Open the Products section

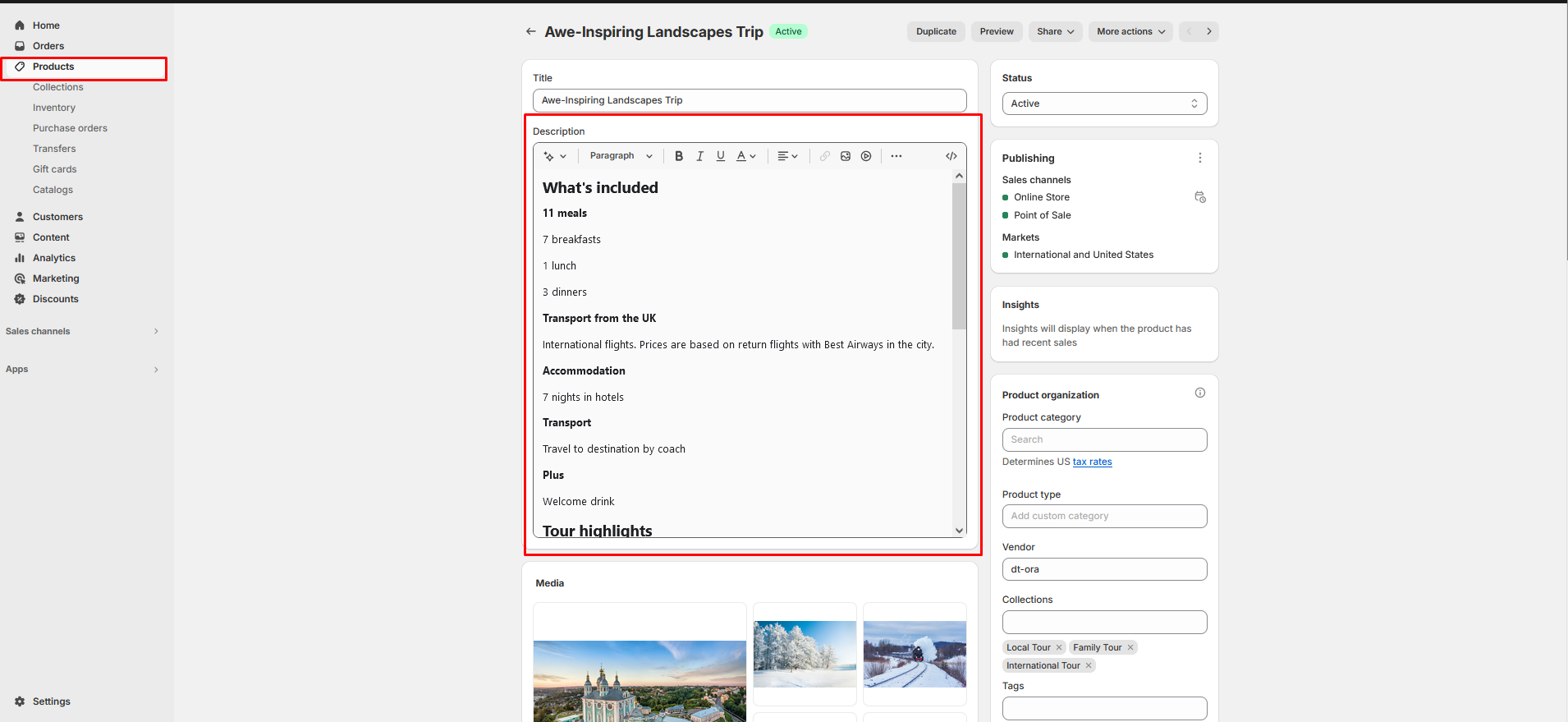[53, 67]
